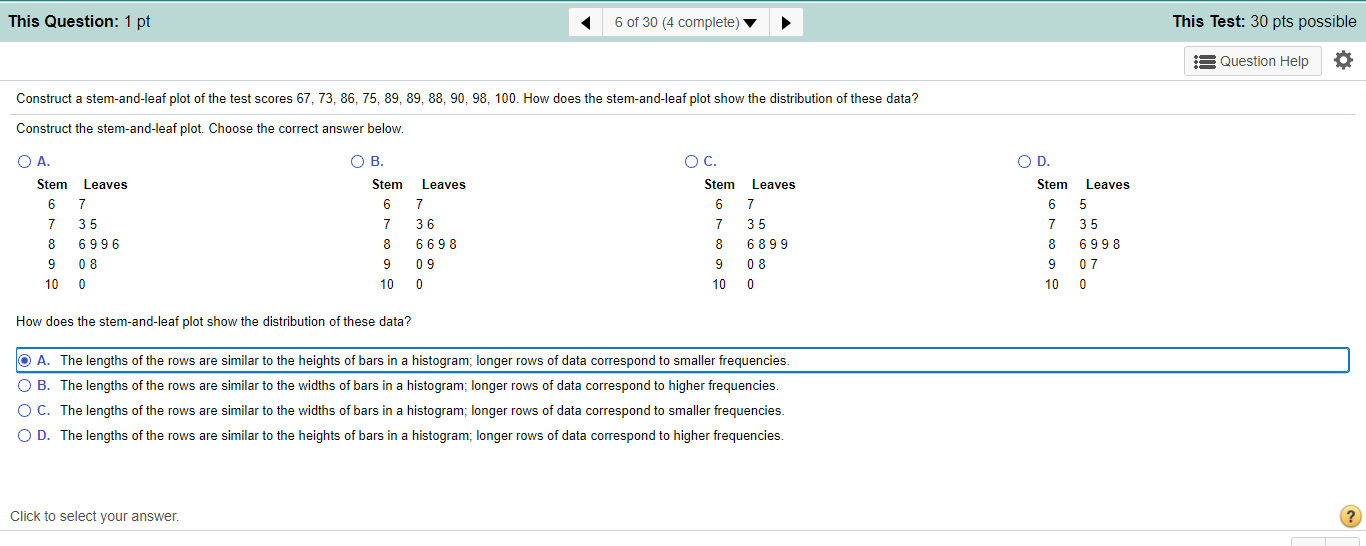The image size is (1366, 546).
Task: Click stem '10' in option A
Action: point(52,284)
